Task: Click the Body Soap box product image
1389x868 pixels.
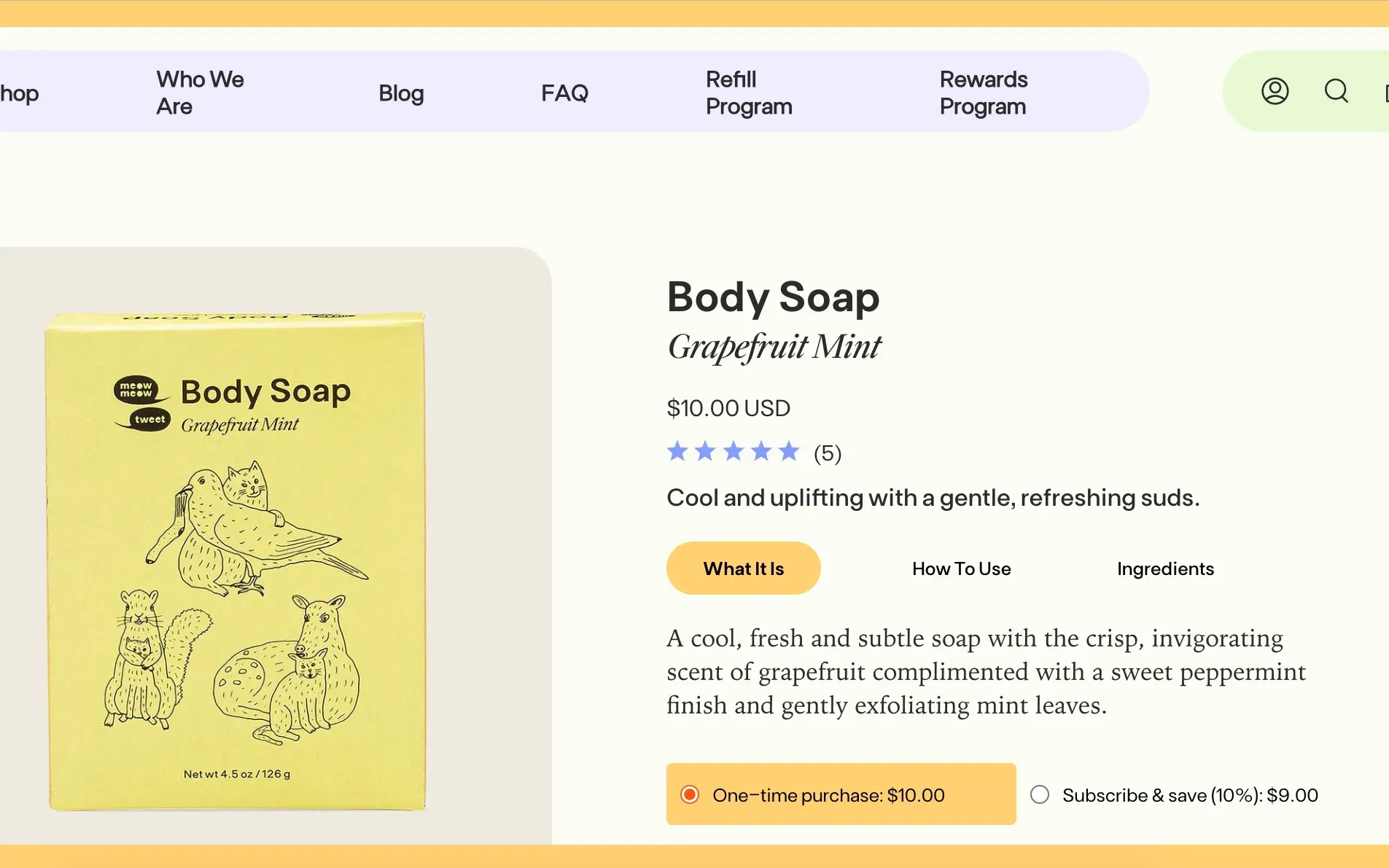Action: point(236,561)
